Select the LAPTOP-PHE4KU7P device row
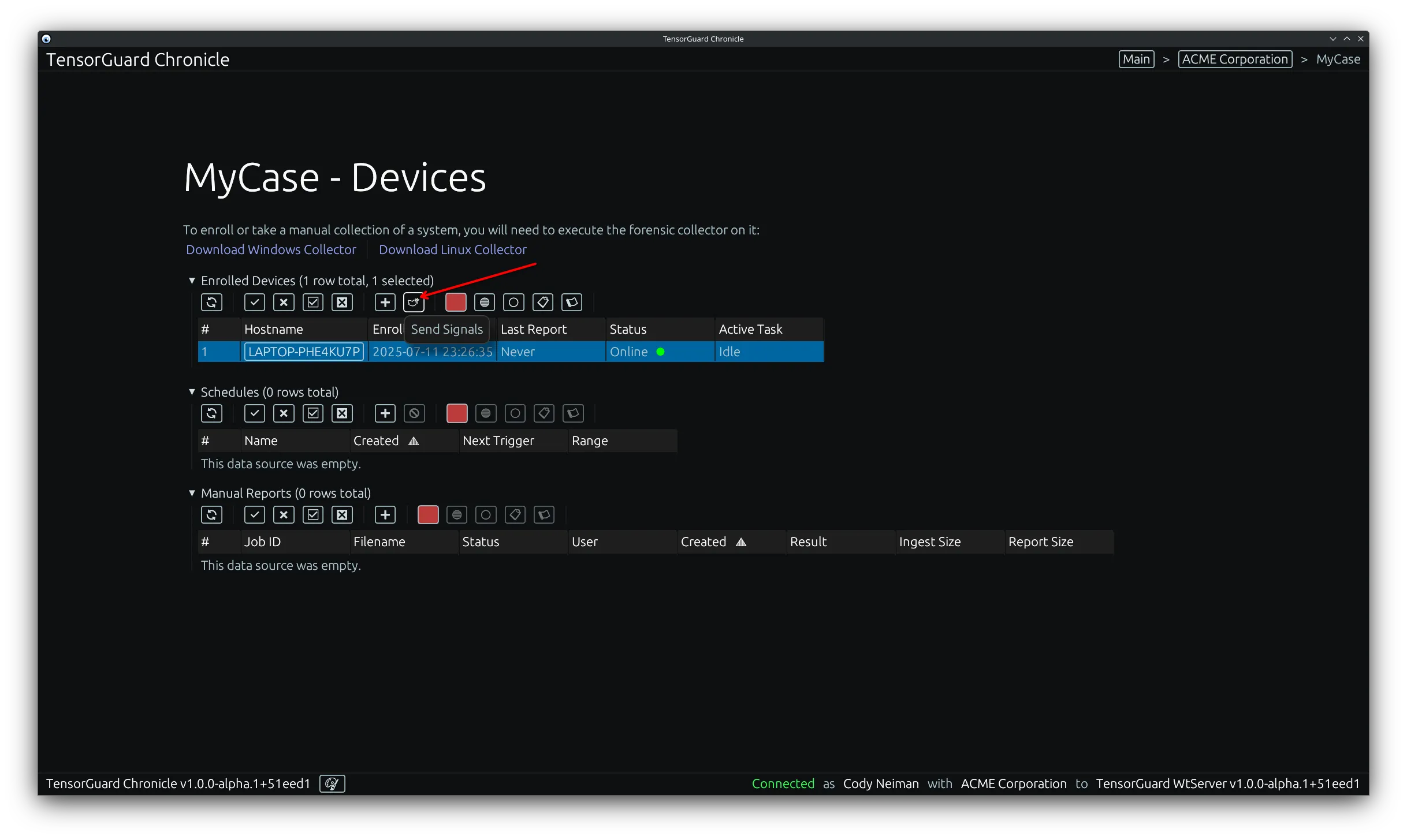Viewport: 1407px width, 840px height. [303, 352]
